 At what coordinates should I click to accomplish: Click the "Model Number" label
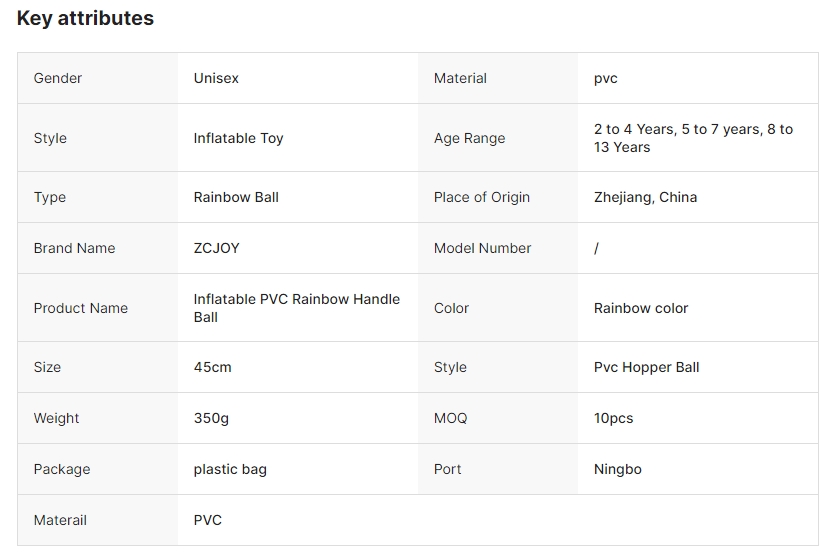[x=482, y=248]
